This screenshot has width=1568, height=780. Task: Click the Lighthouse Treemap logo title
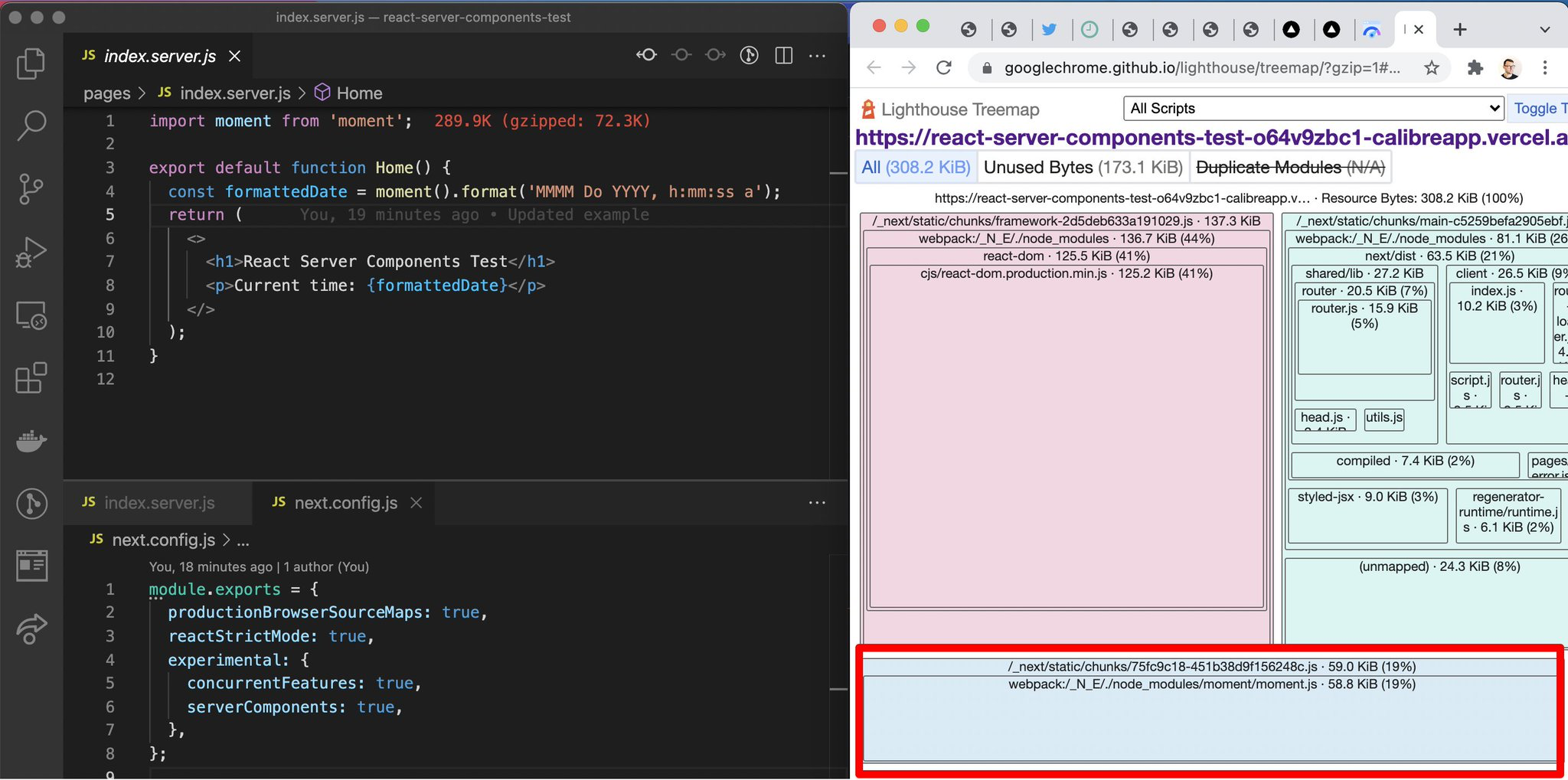click(950, 109)
